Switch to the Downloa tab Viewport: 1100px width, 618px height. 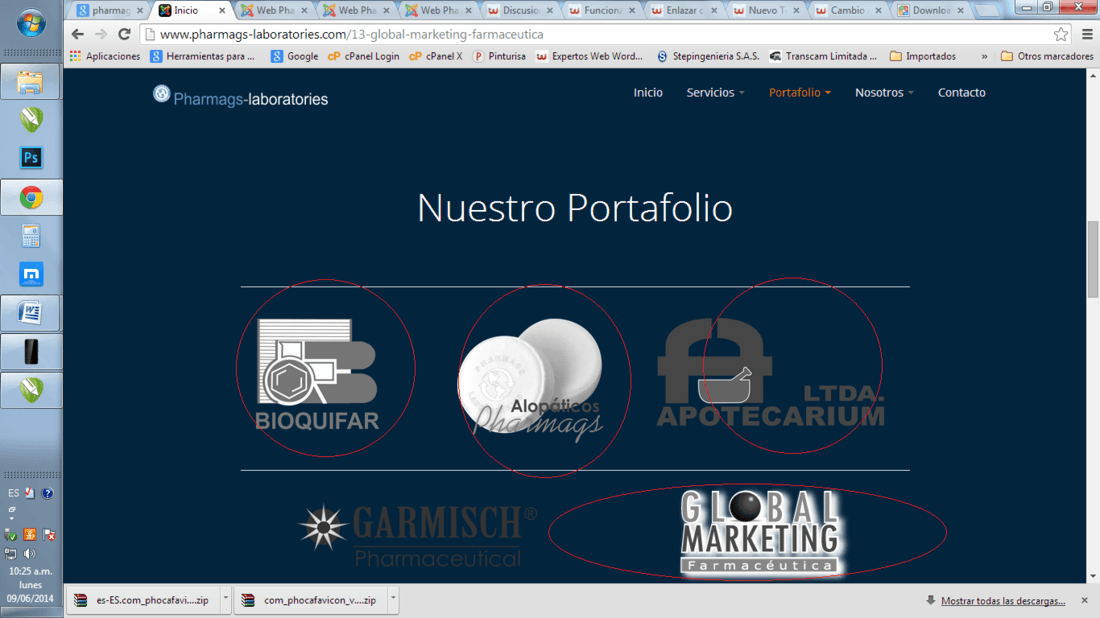(x=930, y=10)
